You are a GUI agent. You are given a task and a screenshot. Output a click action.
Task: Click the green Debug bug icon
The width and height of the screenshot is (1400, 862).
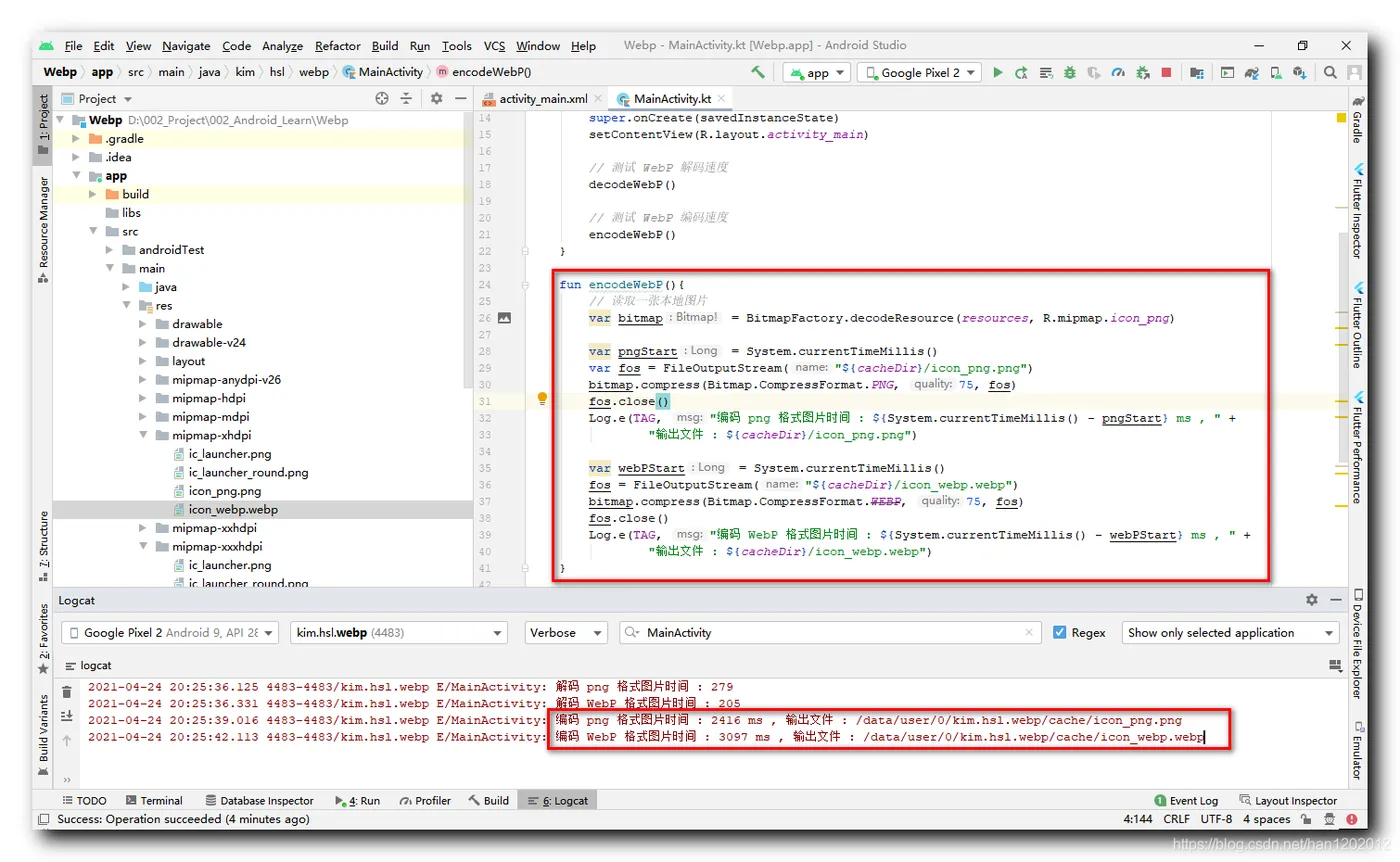click(1070, 72)
